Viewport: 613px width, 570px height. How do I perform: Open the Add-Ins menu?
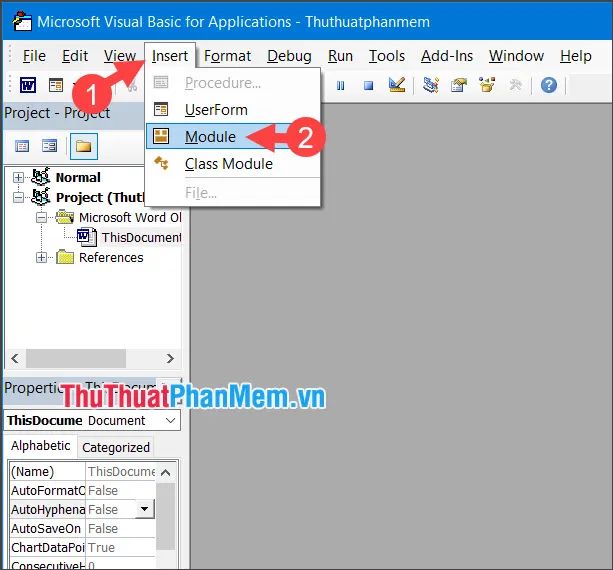pos(447,56)
